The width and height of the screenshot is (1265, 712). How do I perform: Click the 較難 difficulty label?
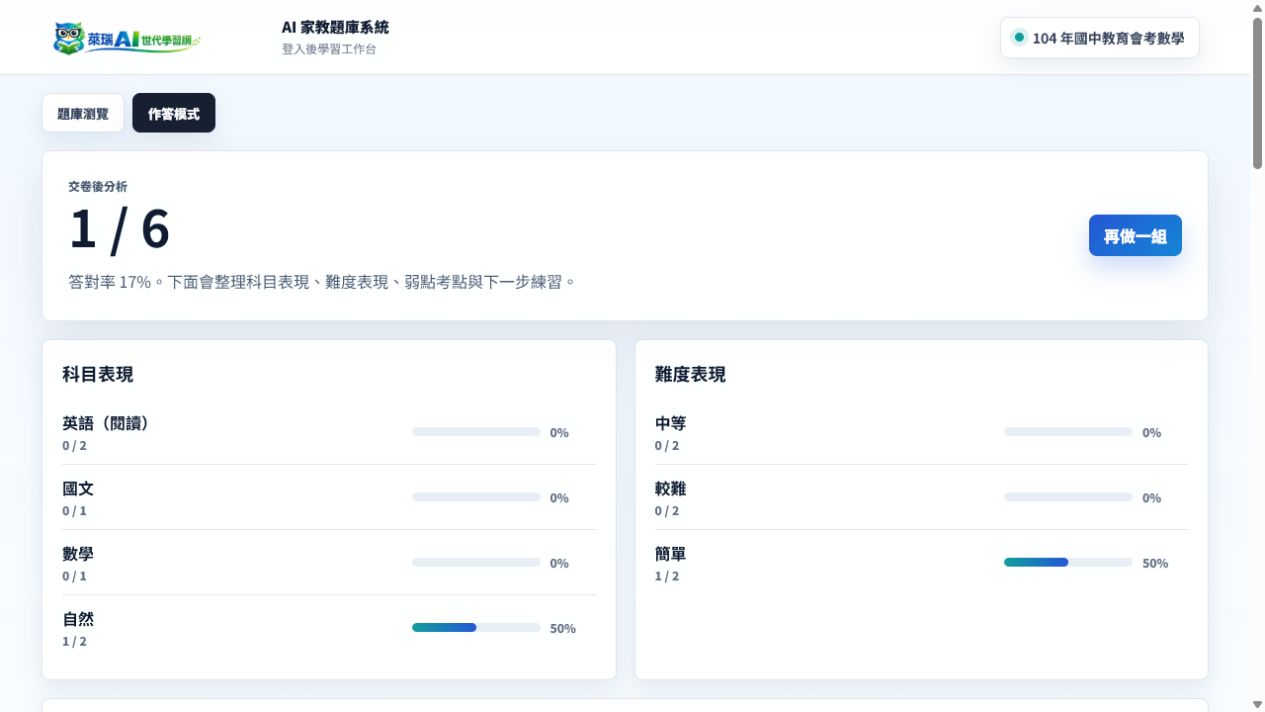[x=671, y=488]
